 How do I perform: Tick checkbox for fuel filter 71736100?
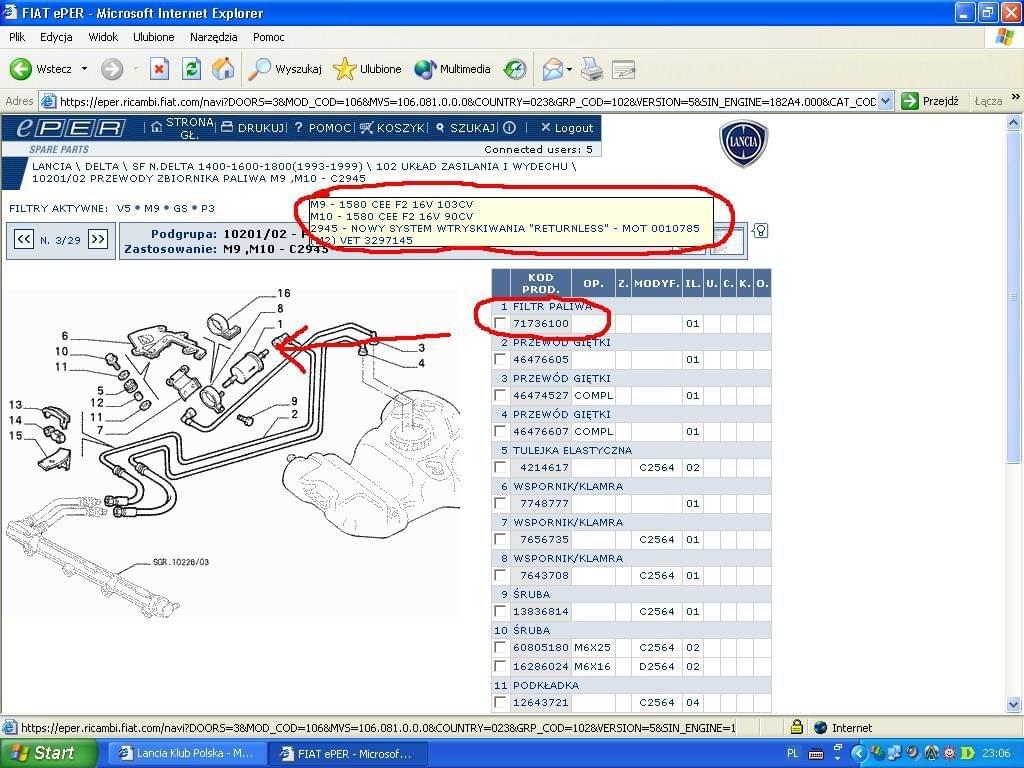pos(500,323)
